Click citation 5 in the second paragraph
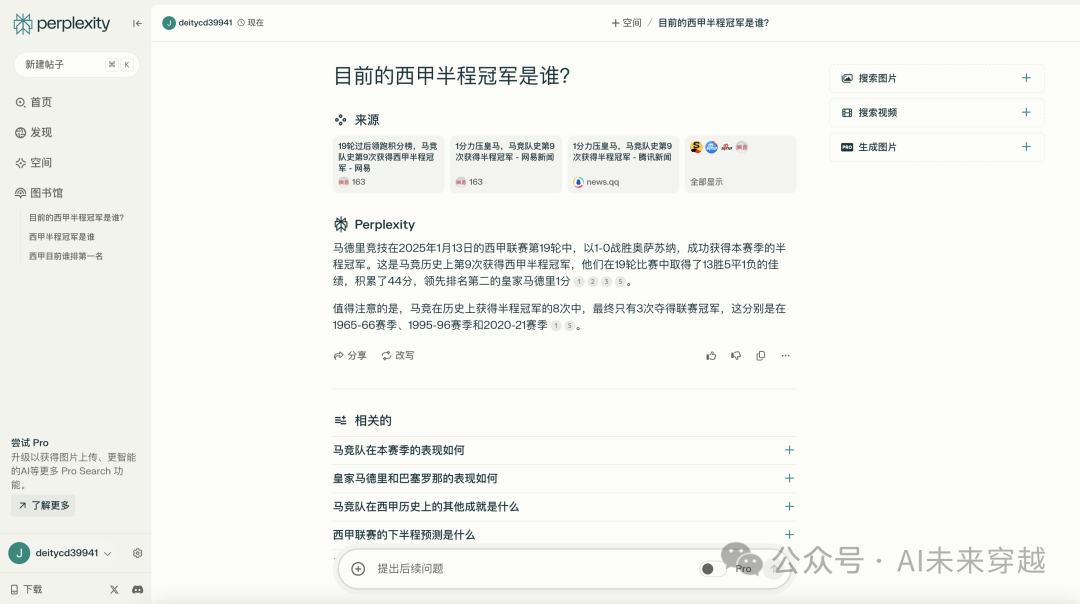Viewport: 1080px width, 604px height. click(570, 326)
